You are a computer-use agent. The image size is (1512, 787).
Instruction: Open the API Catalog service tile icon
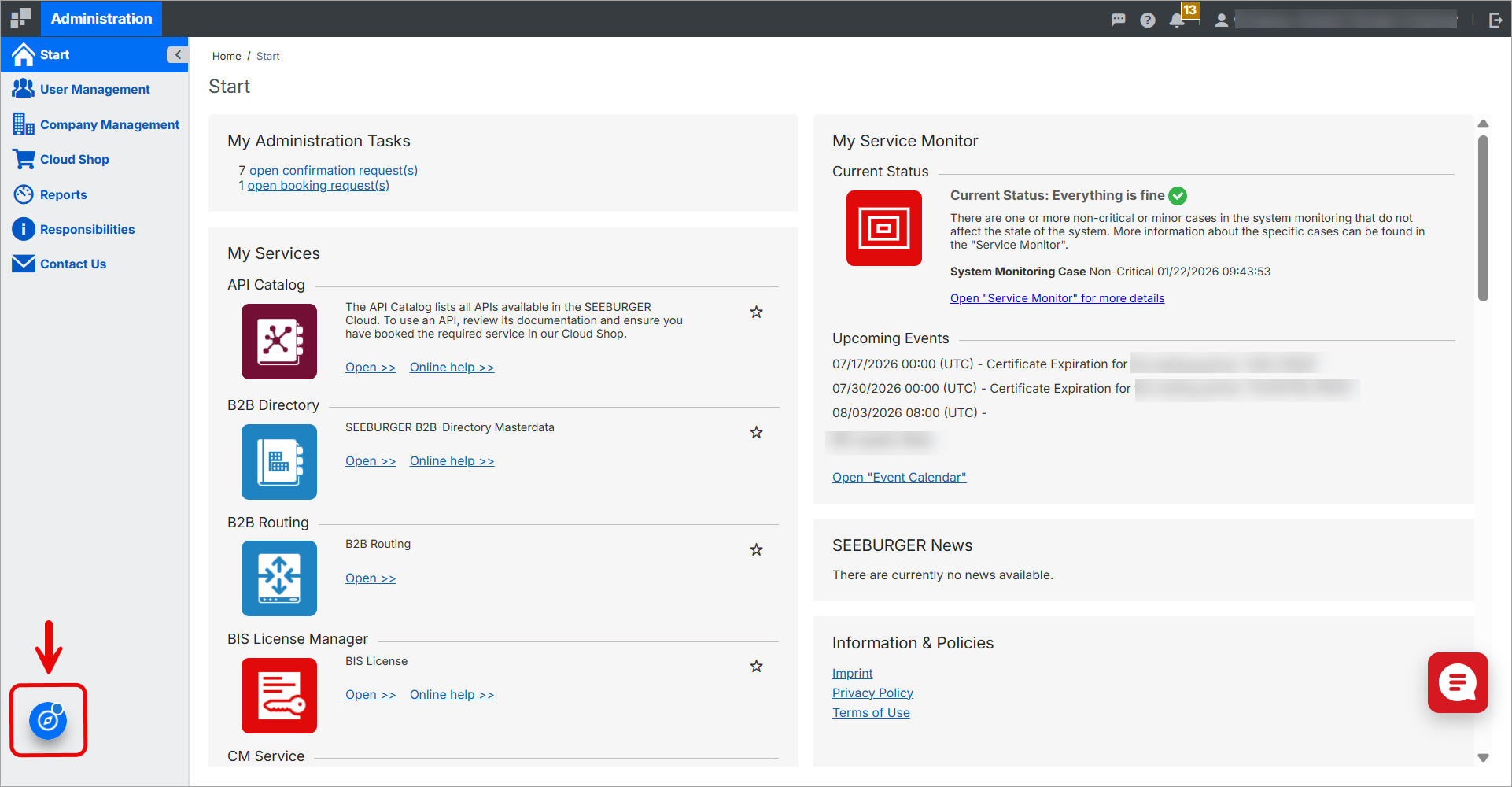(x=279, y=342)
